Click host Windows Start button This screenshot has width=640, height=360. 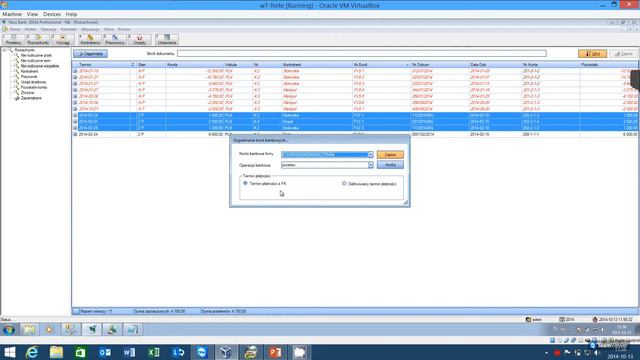(9, 352)
